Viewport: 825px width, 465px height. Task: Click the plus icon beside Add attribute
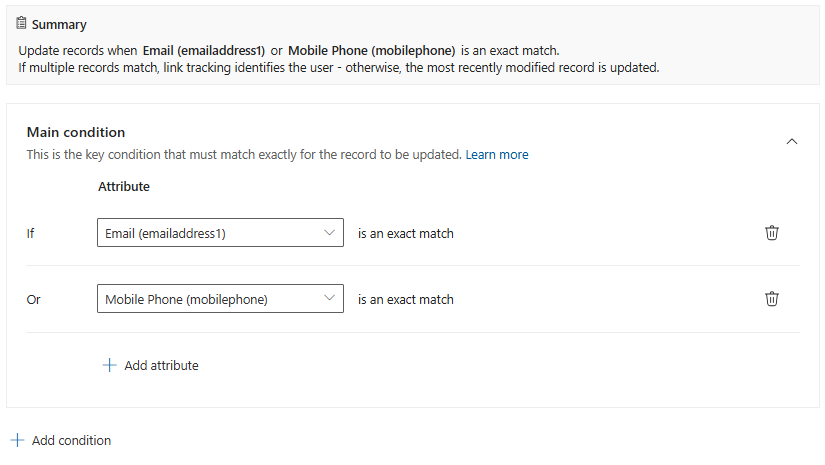coord(110,365)
